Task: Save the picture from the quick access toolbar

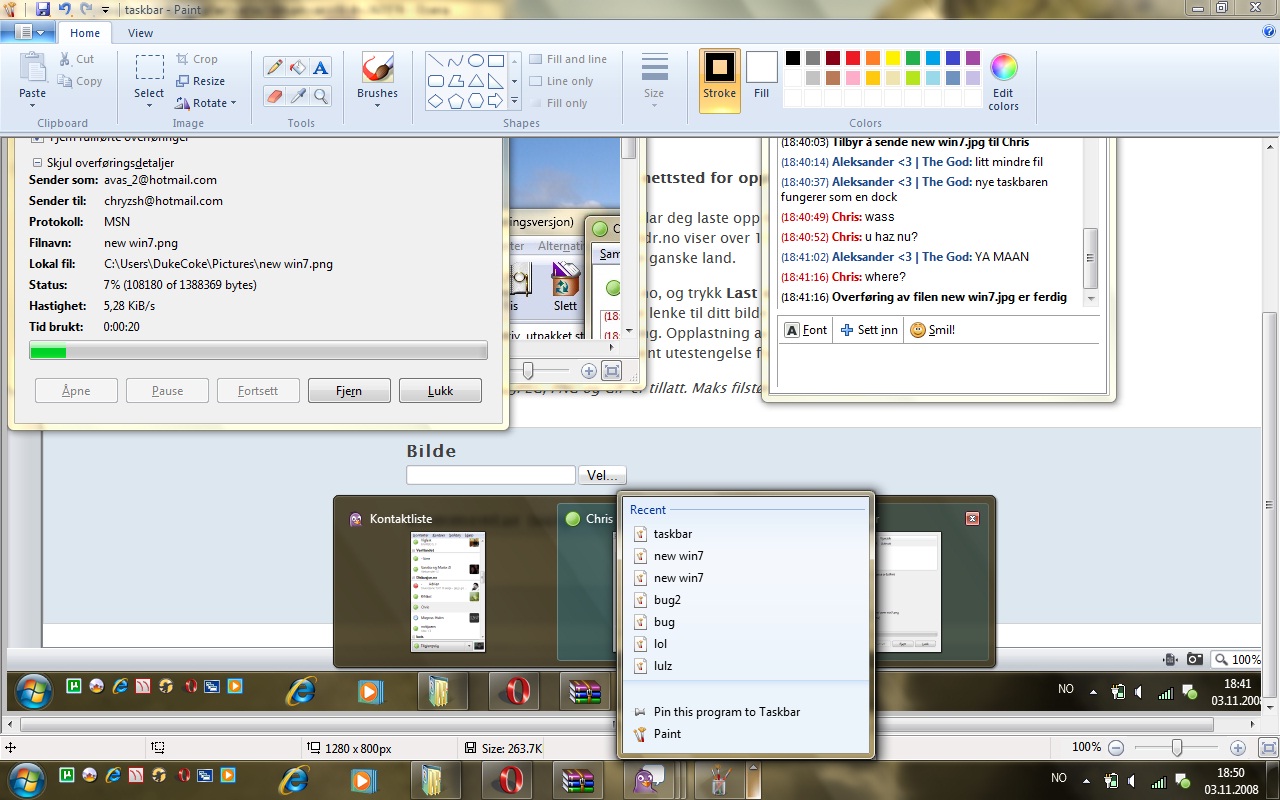Action: tap(43, 9)
